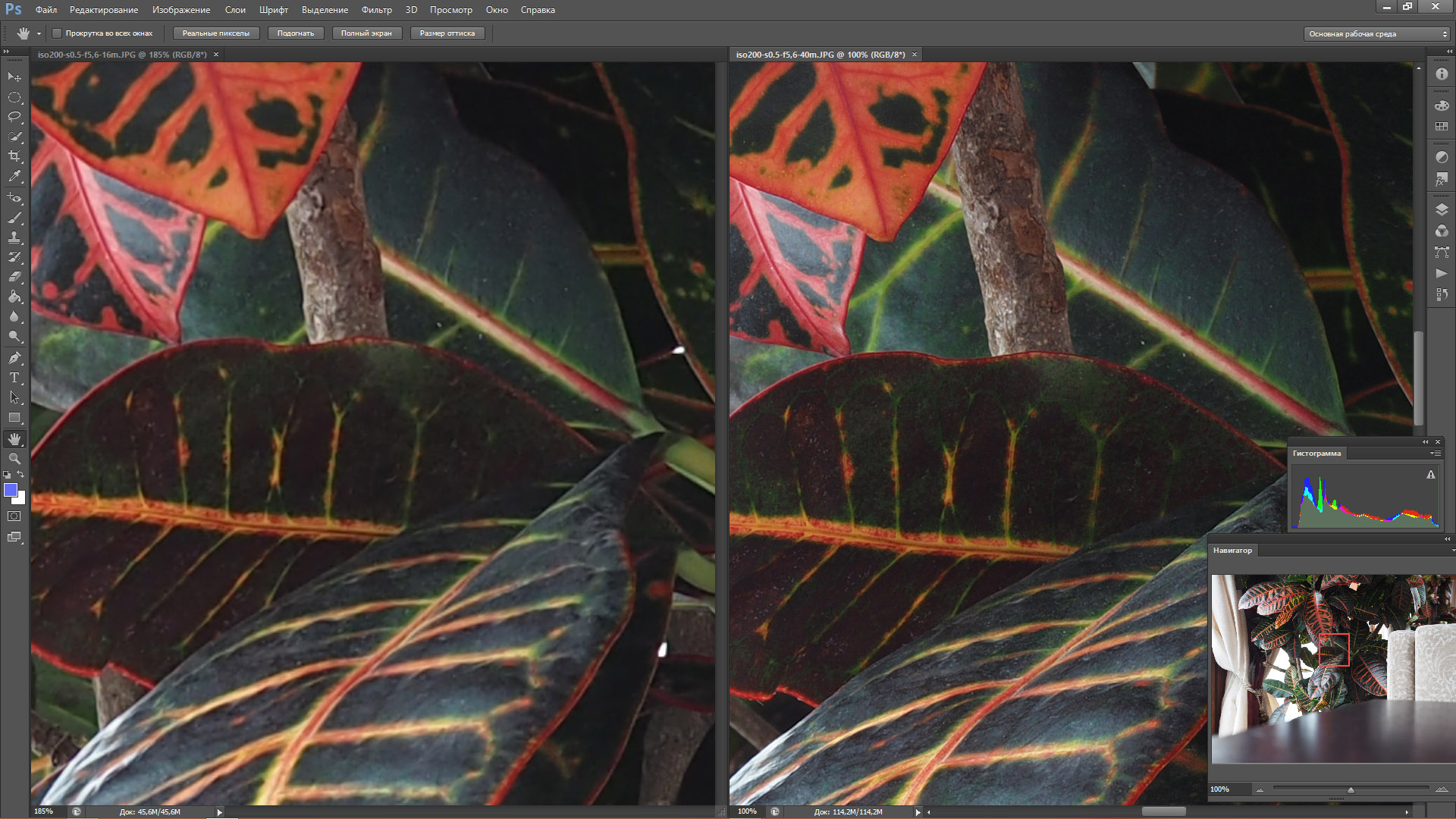Click the Navigator zoom slider handle
1456x819 pixels.
(x=1351, y=790)
